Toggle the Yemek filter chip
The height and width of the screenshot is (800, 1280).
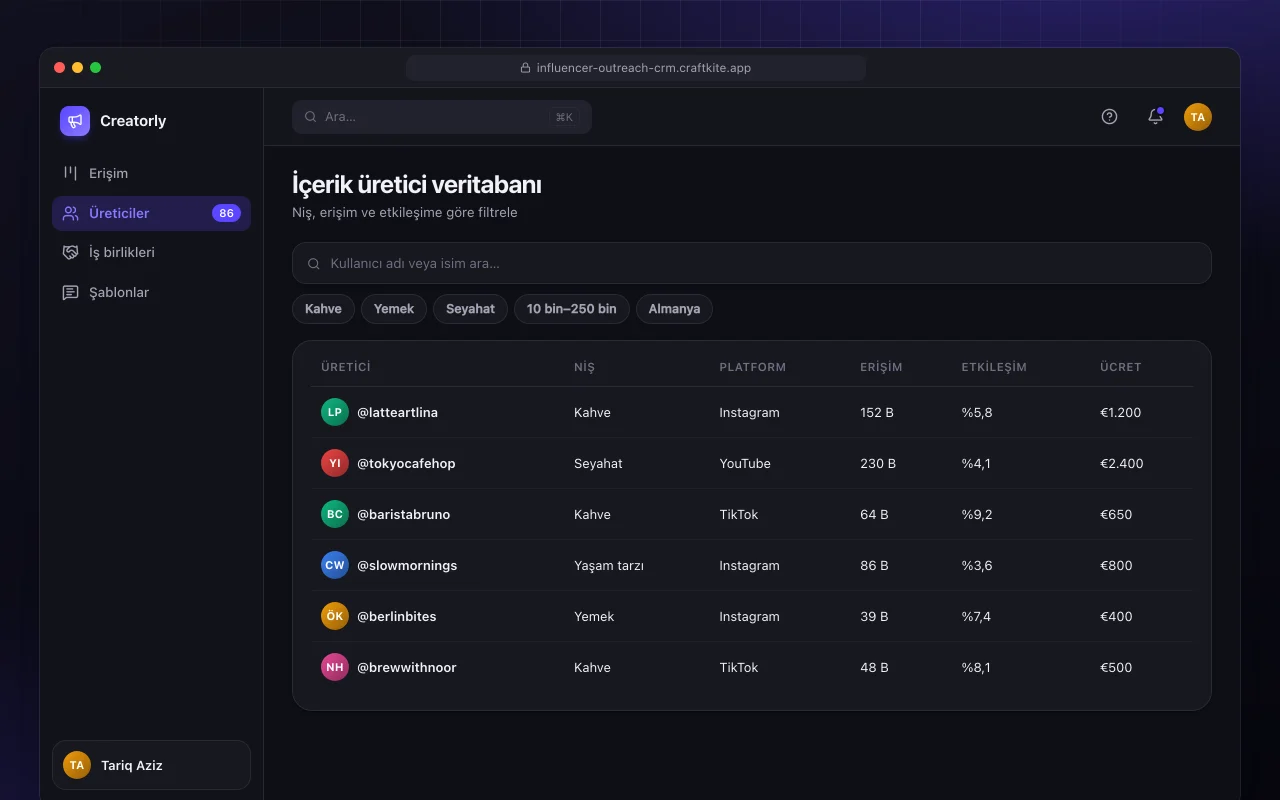[394, 309]
